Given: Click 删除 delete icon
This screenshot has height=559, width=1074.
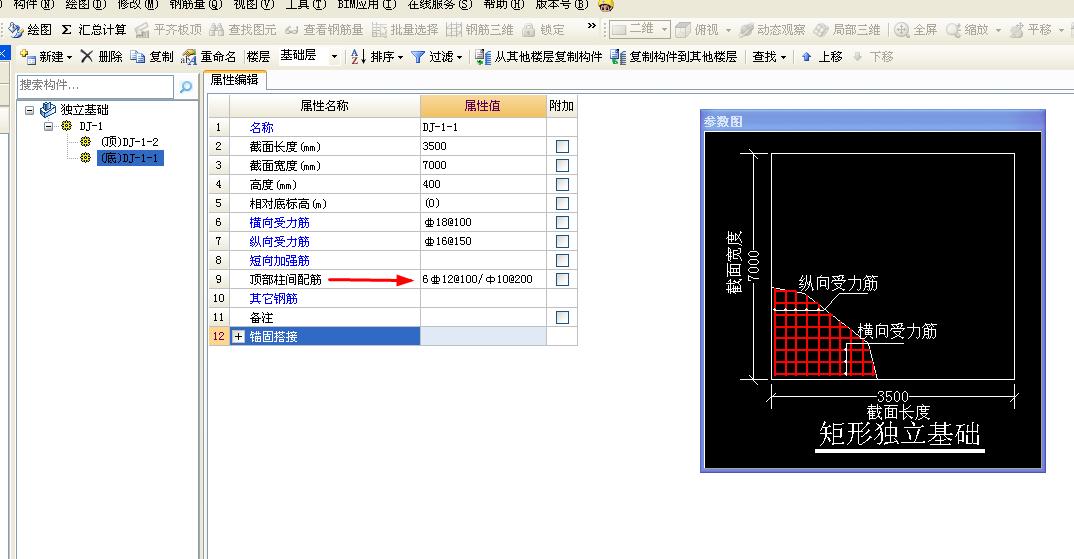Looking at the screenshot, I should click(x=86, y=56).
